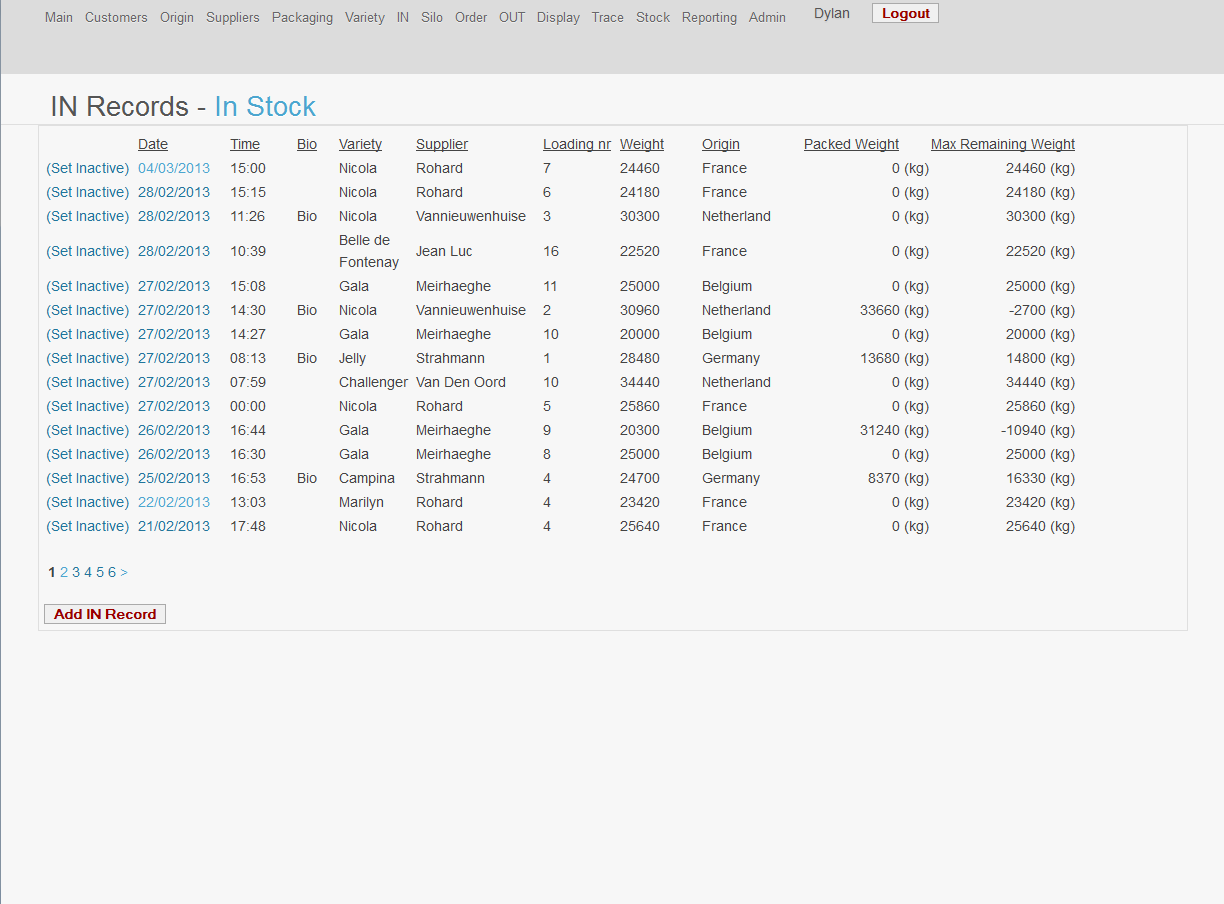Viewport: 1224px width, 904px height.
Task: Click the Logout button
Action: tap(905, 13)
